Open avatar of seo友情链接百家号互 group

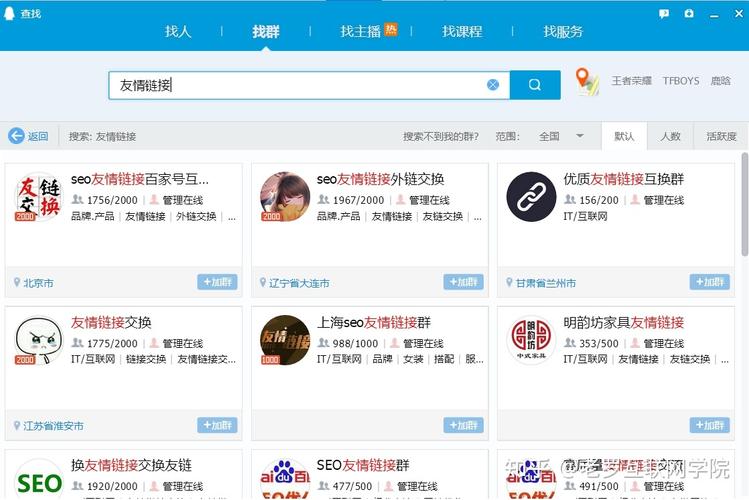click(39, 197)
